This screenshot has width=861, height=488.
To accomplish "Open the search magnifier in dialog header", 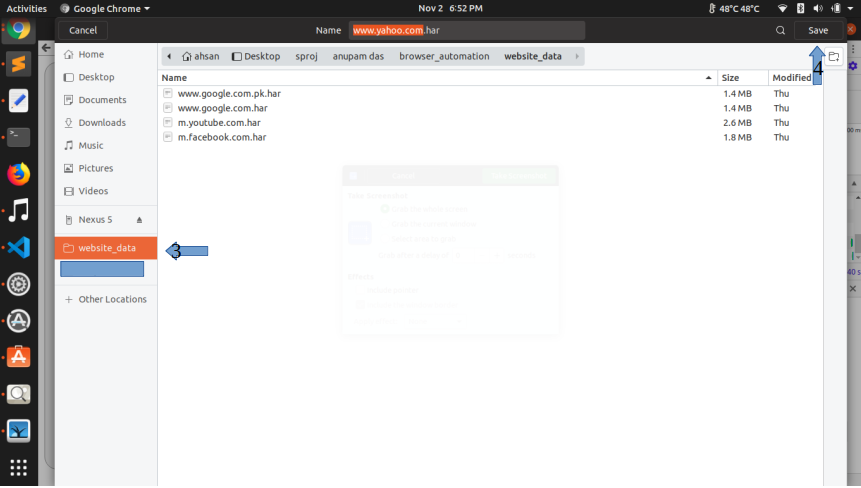I will click(x=780, y=30).
